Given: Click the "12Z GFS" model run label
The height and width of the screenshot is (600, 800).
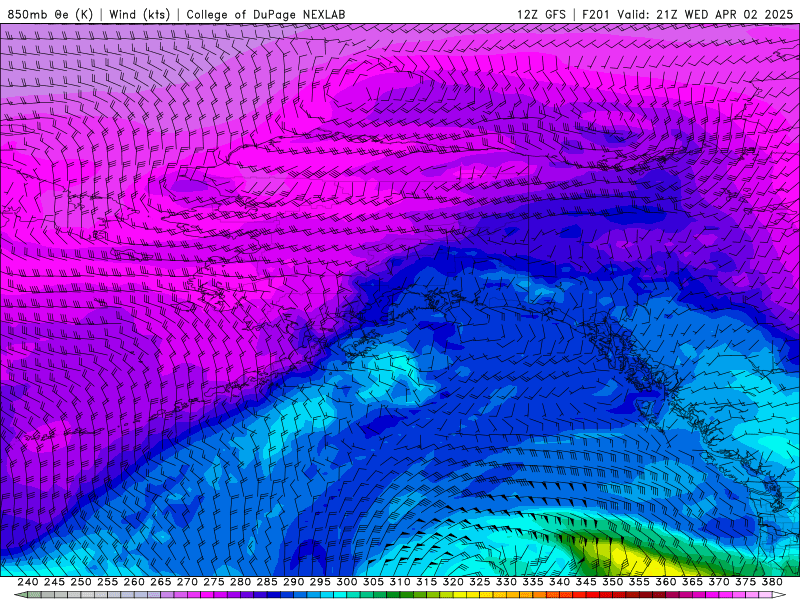Looking at the screenshot, I should point(541,14).
